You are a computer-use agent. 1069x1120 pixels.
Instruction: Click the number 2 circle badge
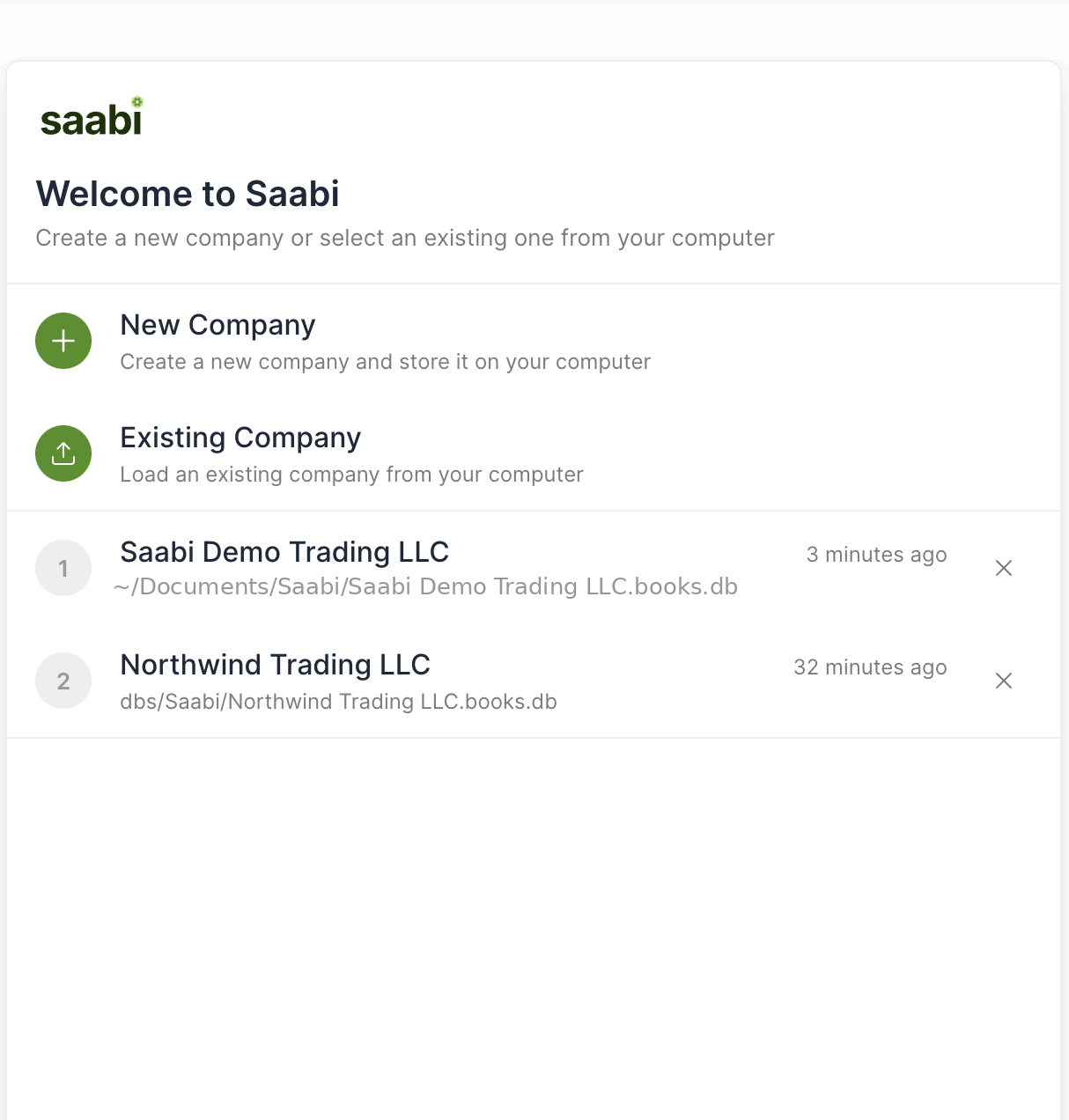click(x=63, y=681)
